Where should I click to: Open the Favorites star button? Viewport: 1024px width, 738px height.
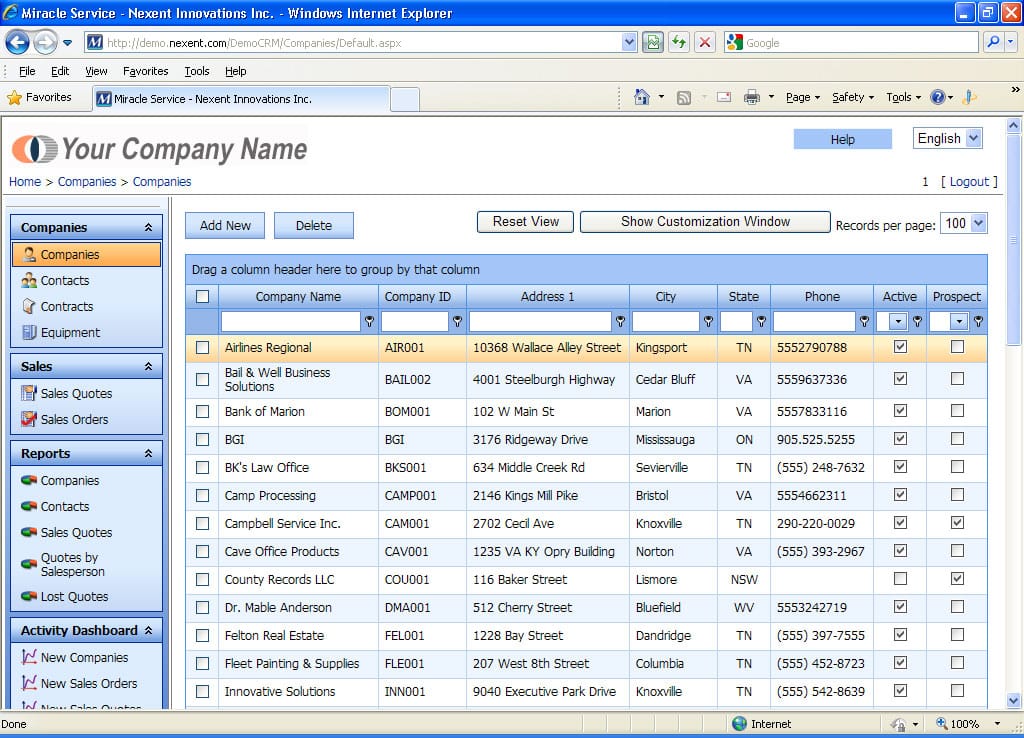coord(40,97)
